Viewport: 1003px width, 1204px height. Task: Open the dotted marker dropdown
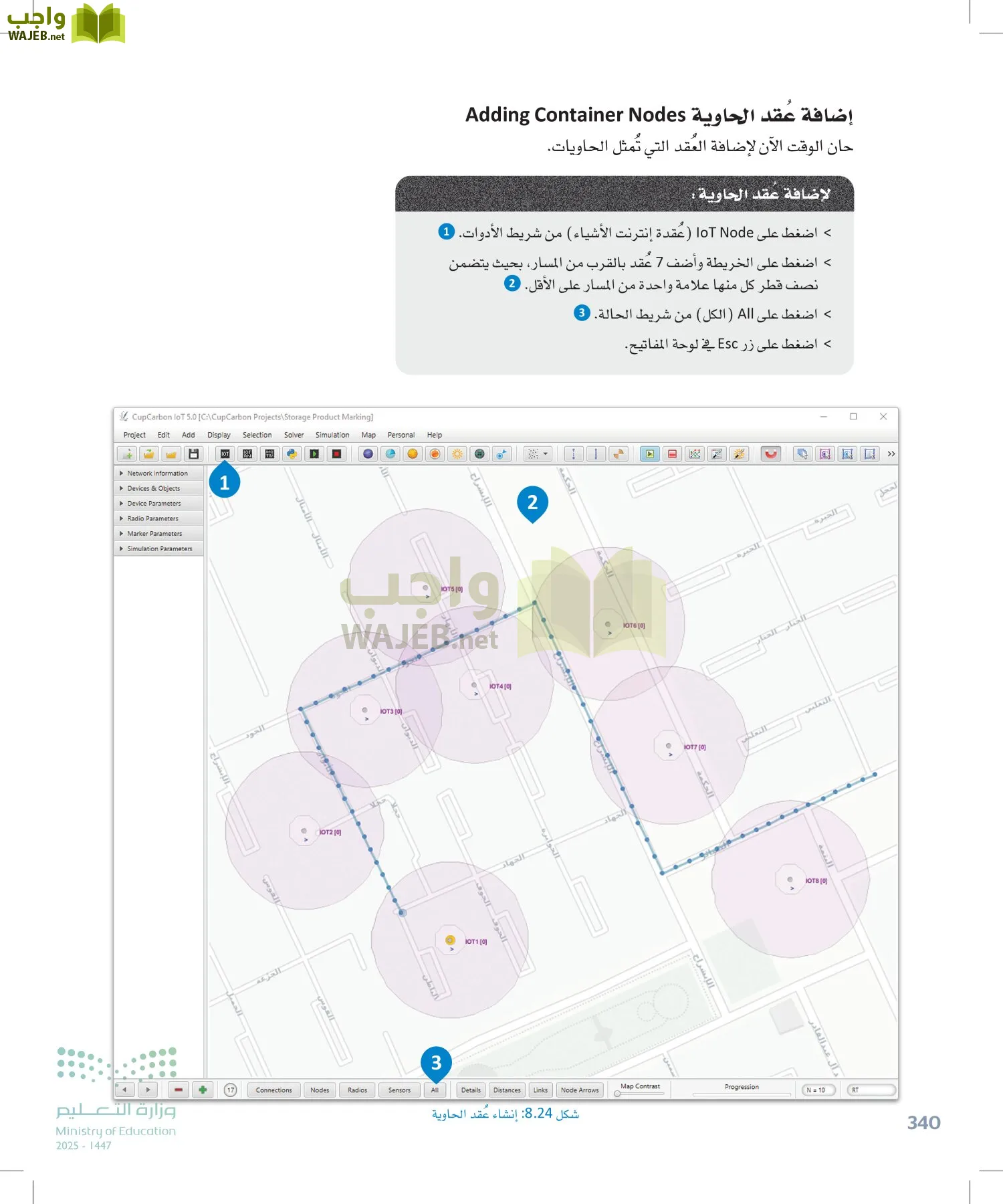(x=538, y=454)
